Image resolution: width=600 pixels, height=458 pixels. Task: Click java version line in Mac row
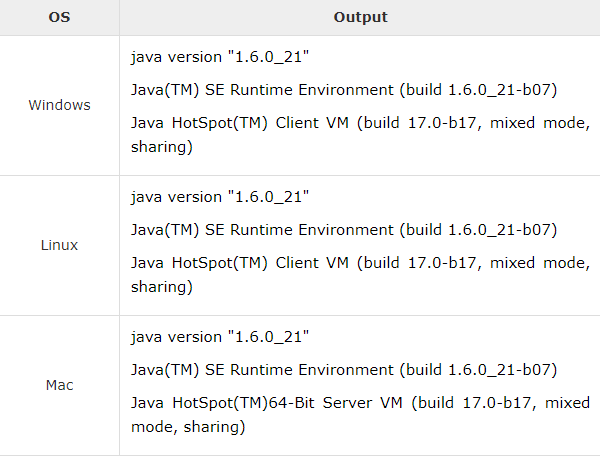[x=220, y=337]
